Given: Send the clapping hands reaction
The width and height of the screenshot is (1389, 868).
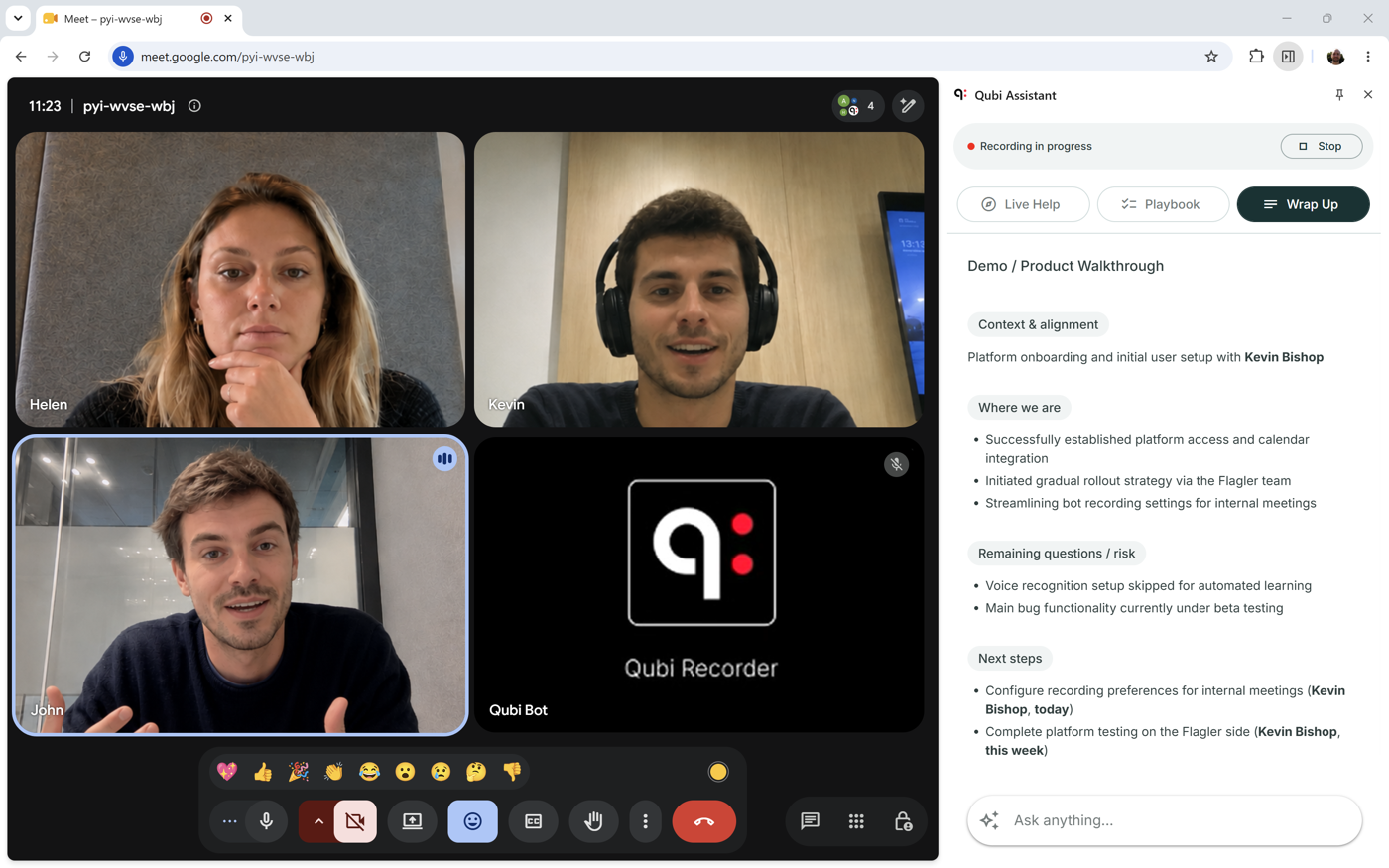Looking at the screenshot, I should pyautogui.click(x=333, y=772).
